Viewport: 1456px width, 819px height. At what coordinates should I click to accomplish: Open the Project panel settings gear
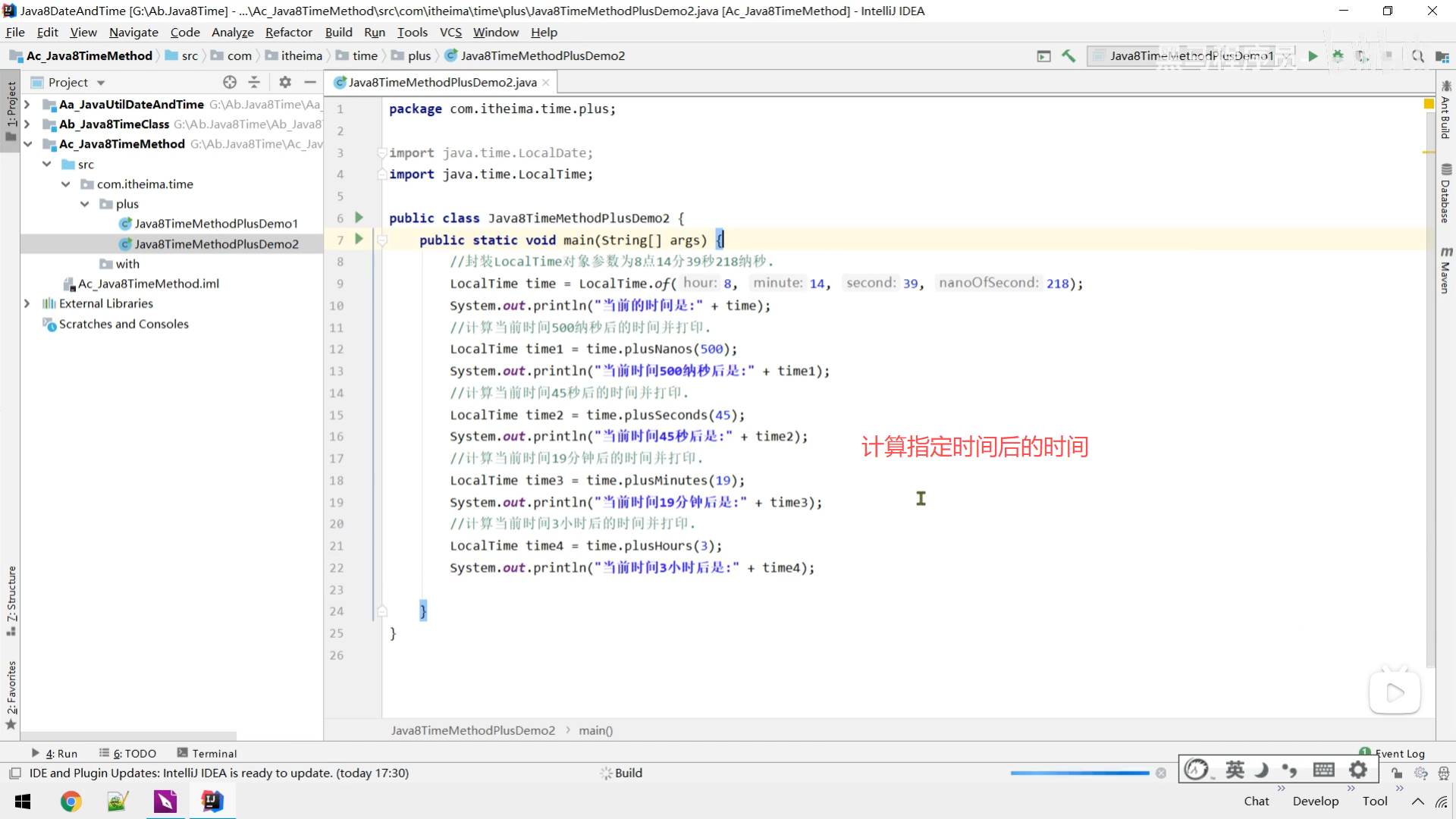285,82
